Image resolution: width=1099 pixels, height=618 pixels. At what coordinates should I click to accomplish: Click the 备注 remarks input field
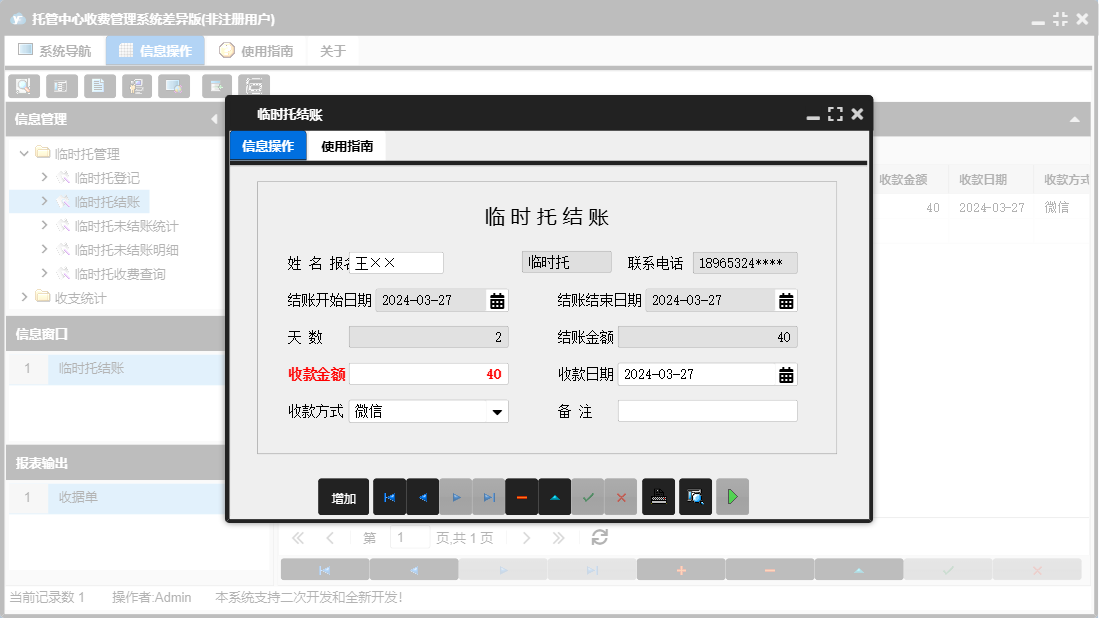pos(707,410)
